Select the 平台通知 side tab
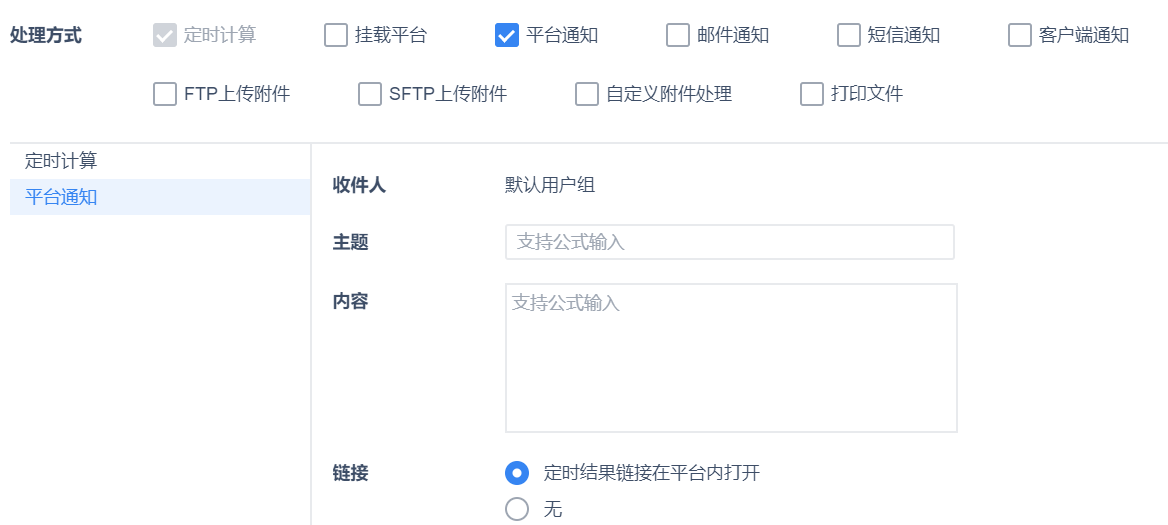The image size is (1168, 525). pyautogui.click(x=61, y=197)
